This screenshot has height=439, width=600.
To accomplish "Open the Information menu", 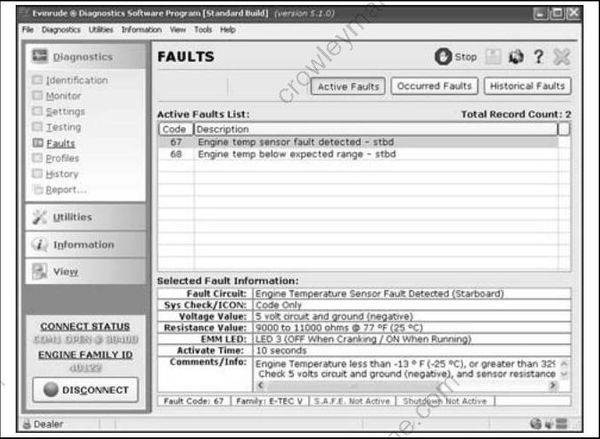I will click(141, 29).
